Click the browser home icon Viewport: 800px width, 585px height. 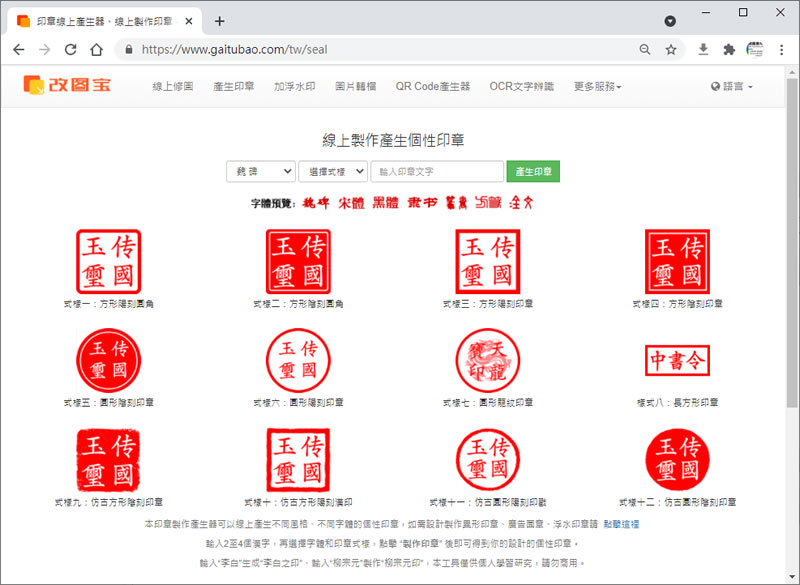(96, 49)
